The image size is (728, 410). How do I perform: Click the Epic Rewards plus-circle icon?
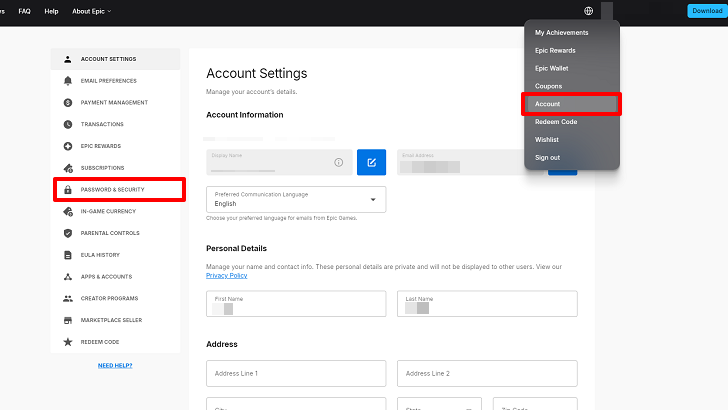68,146
